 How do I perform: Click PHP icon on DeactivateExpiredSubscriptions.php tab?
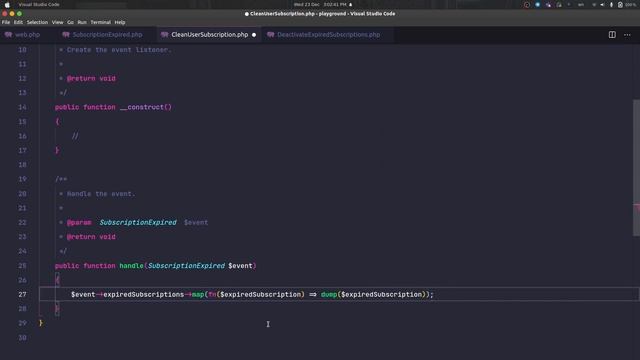(270, 35)
